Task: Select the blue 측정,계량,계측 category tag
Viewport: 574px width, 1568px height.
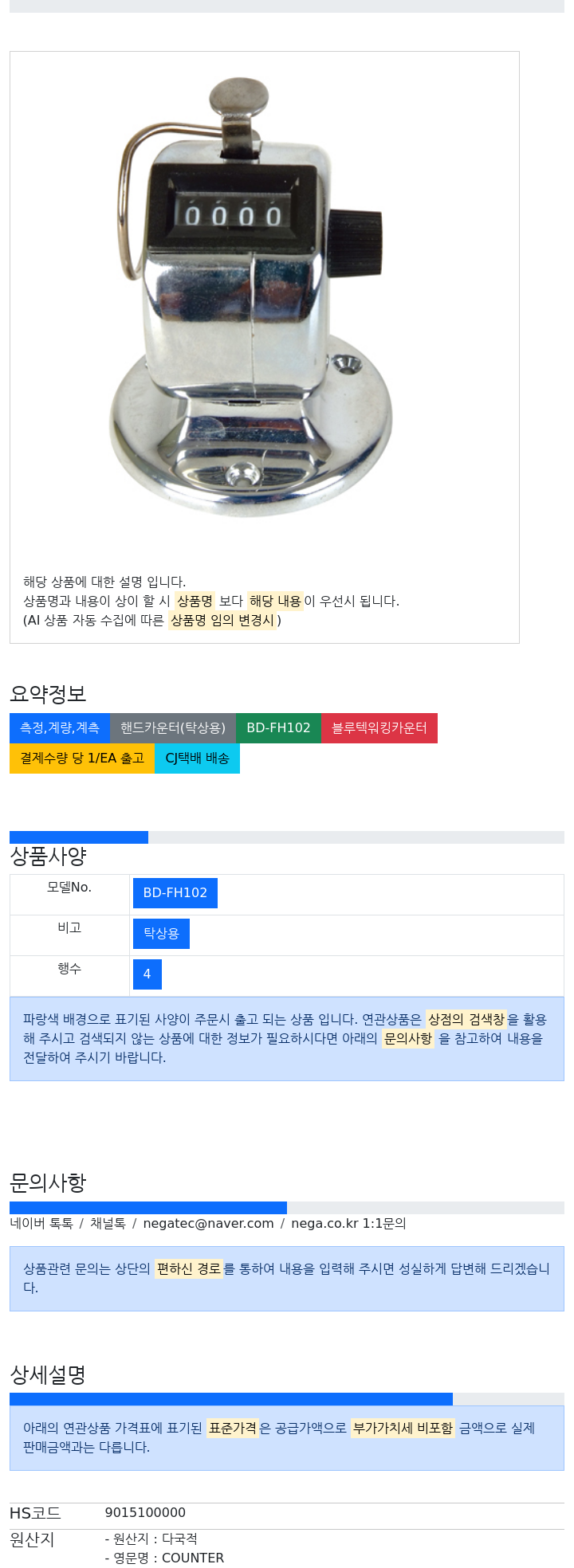Action: tap(60, 728)
